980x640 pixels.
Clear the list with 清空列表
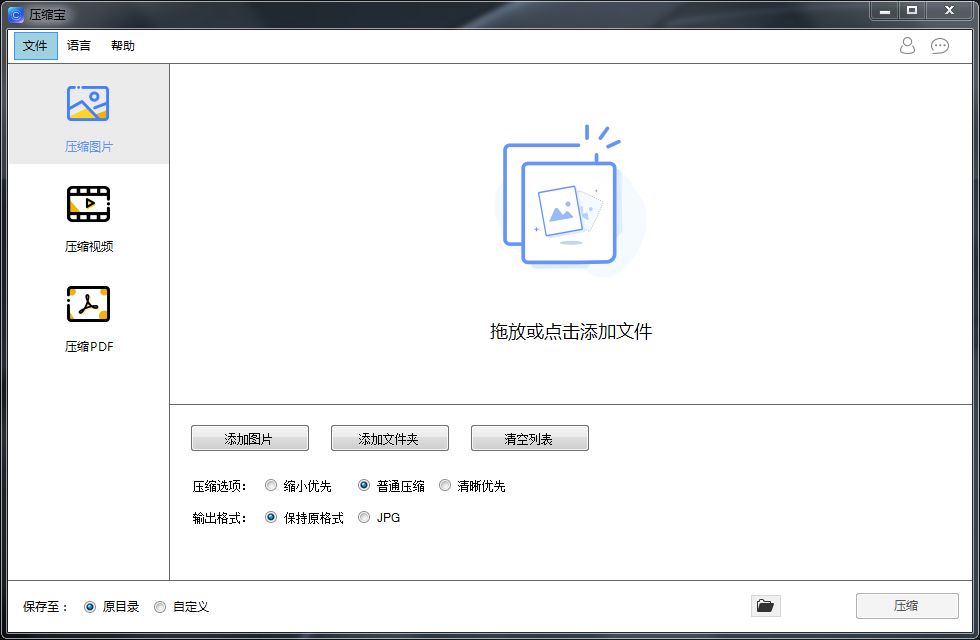point(529,438)
